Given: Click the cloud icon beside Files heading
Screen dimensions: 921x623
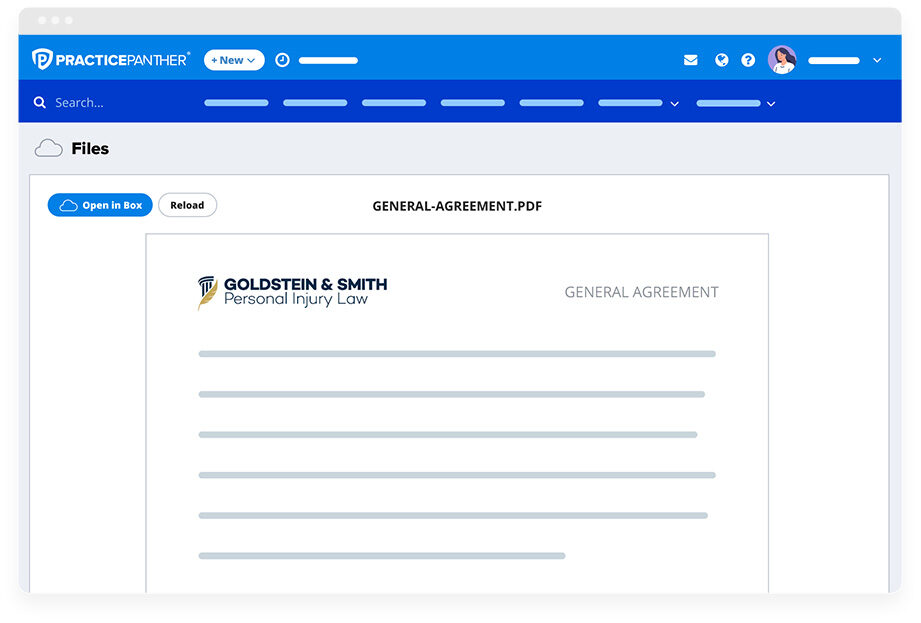Looking at the screenshot, I should pos(48,149).
